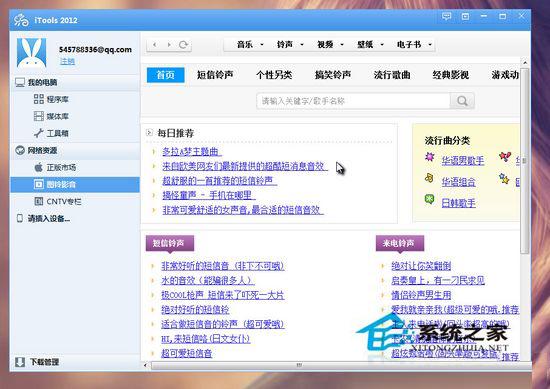Viewport: 550px width, 389px height.
Task: Switch to the 经典影视 tab
Action: tap(451, 75)
